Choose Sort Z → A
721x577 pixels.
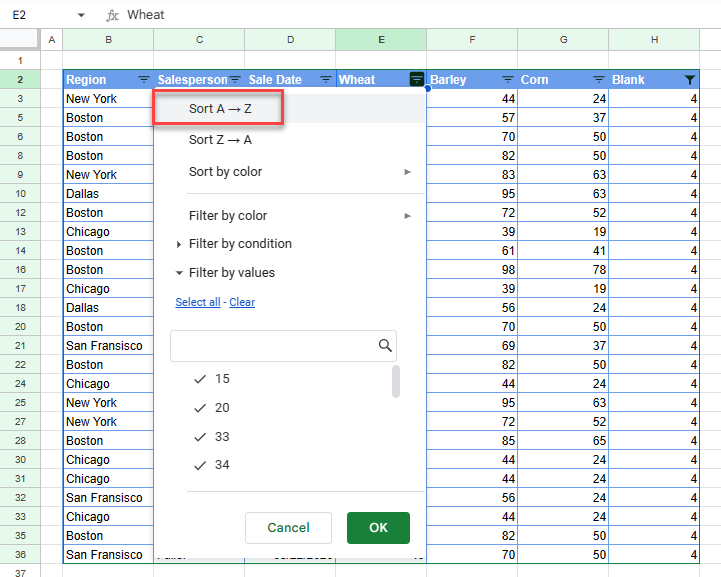pos(219,140)
